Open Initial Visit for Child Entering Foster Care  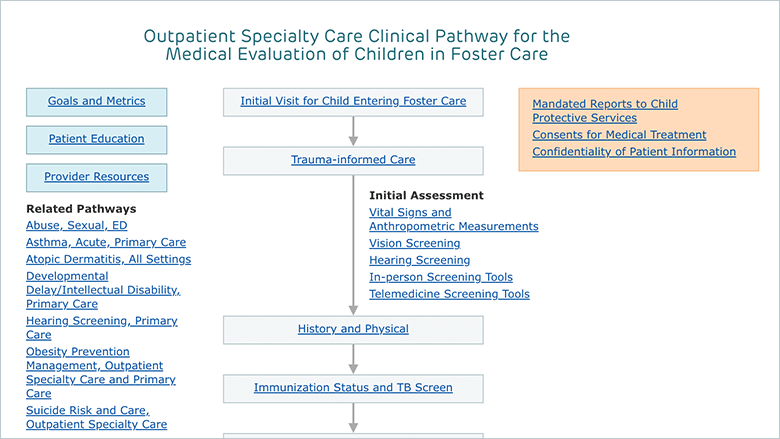point(353,101)
